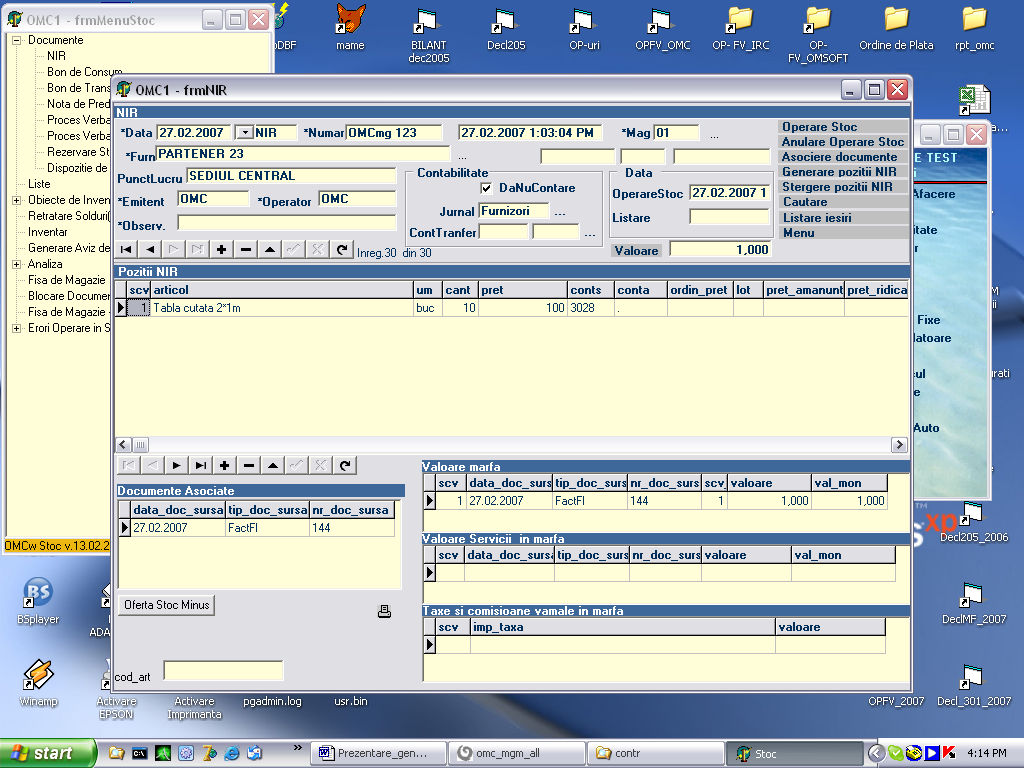Open the Windows start menu
Image resolution: width=1024 pixels, height=768 pixels.
click(x=47, y=753)
